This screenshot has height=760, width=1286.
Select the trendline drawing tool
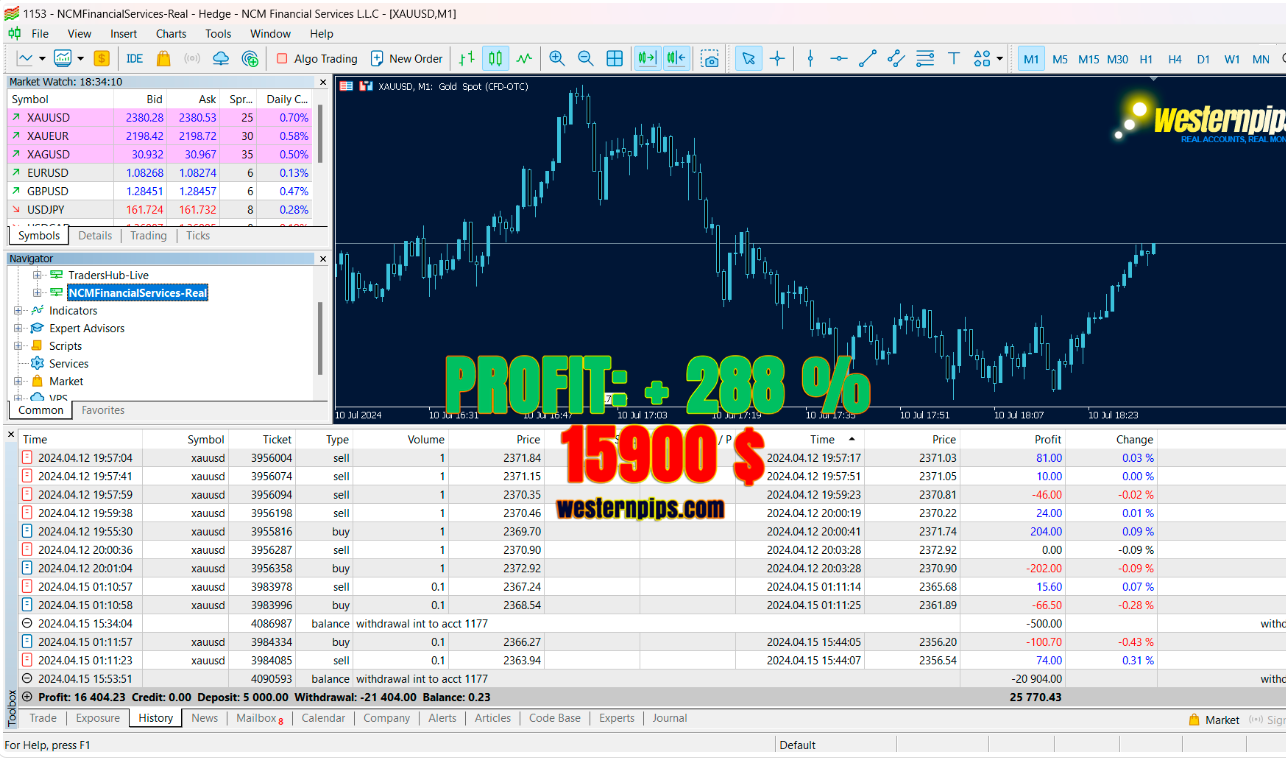pos(868,59)
